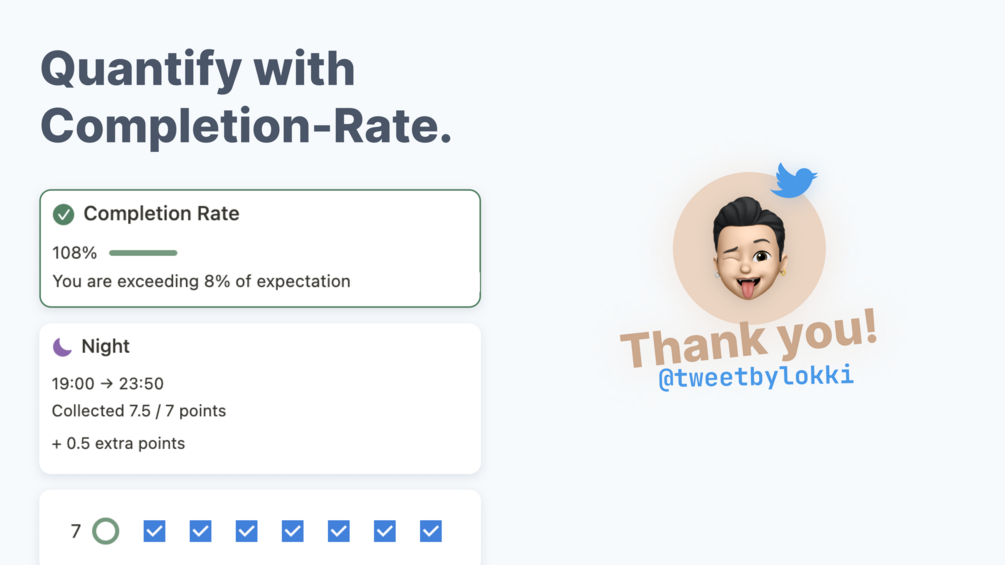Toggle the second blue checkbox in the row
Screen dimensions: 1005x565
coord(201,531)
